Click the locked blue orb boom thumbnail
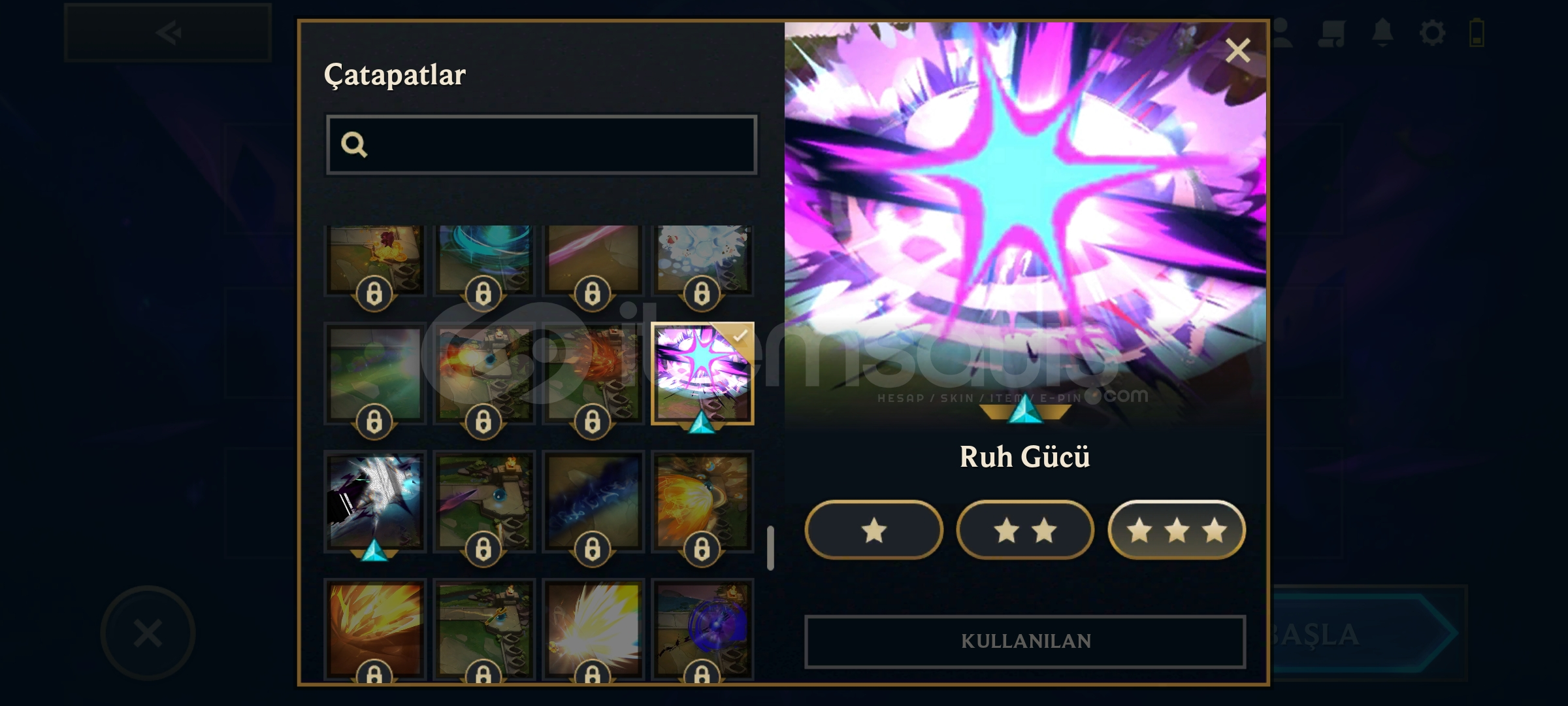 702,630
